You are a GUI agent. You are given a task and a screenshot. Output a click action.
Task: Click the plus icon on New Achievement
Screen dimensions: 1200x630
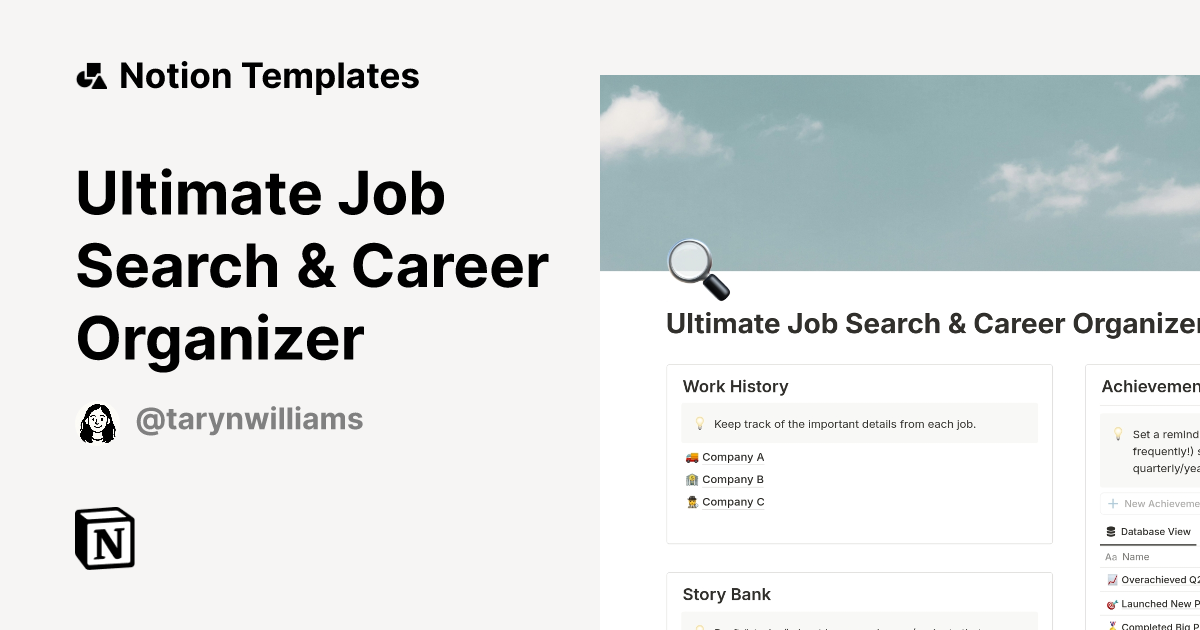point(1112,503)
